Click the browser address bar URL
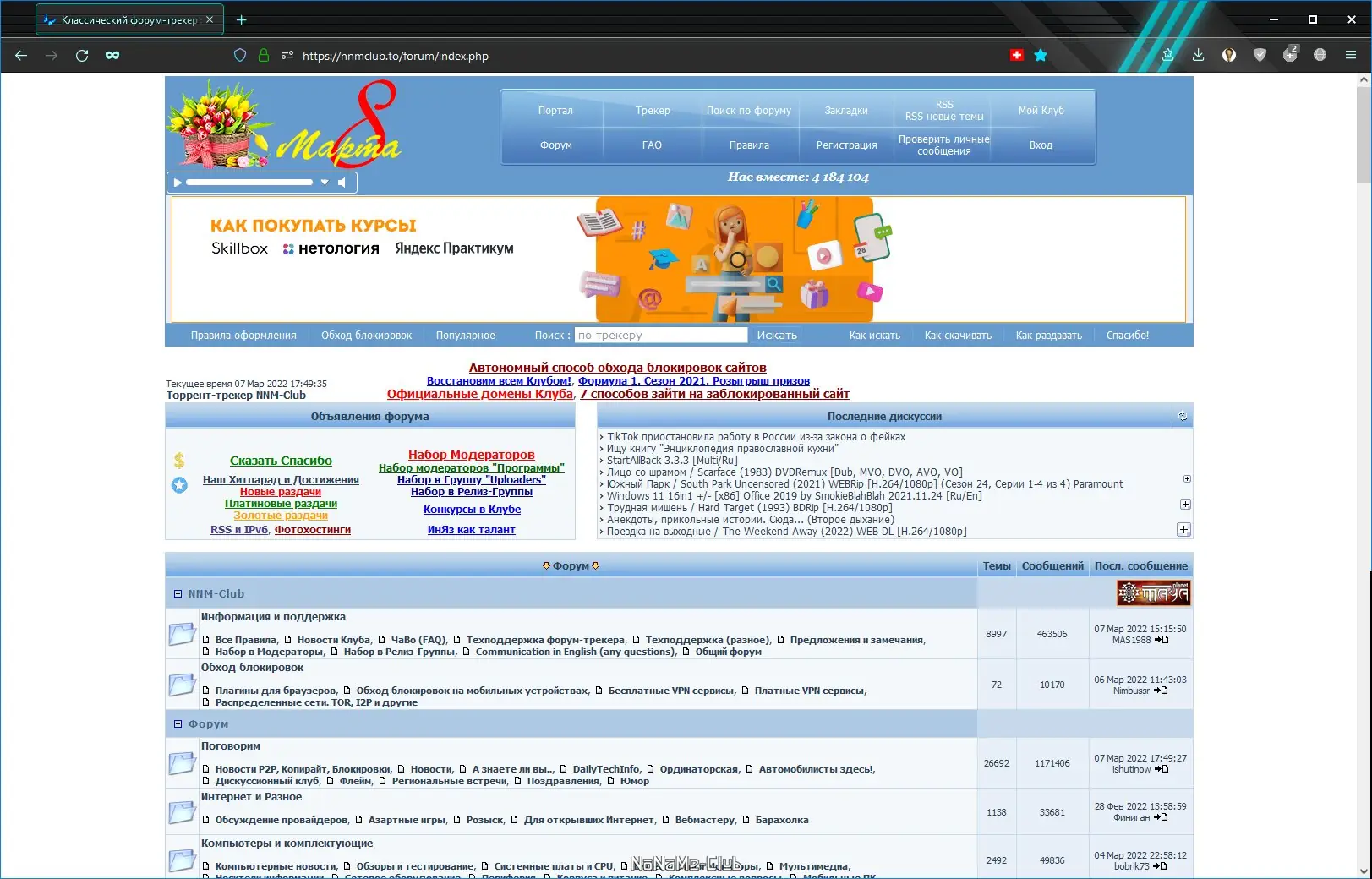This screenshot has width=1372, height=879. (396, 56)
